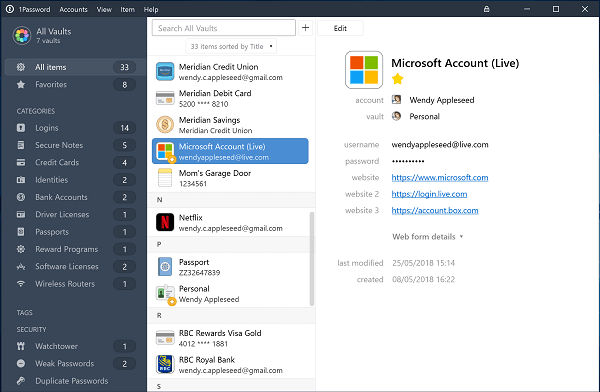The image size is (600, 392).
Task: Click the Credit Cards category icon
Action: [x=21, y=162]
